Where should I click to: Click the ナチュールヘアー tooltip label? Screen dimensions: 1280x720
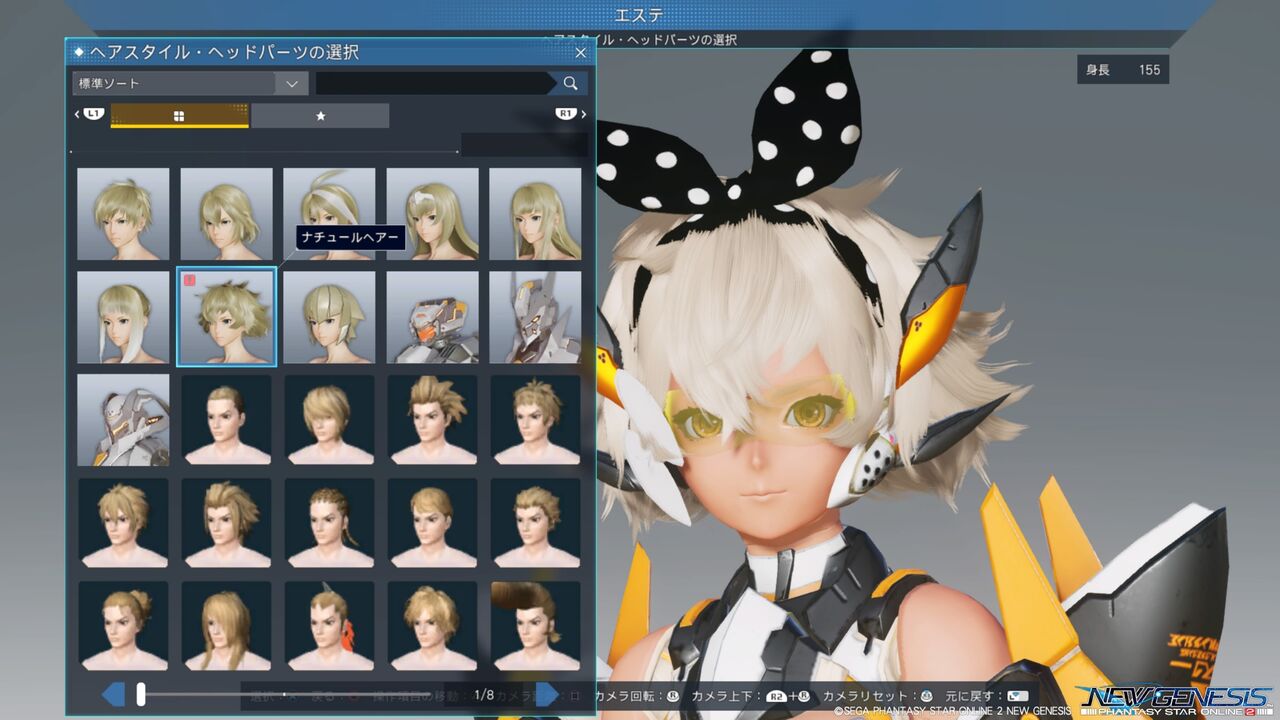click(x=350, y=238)
